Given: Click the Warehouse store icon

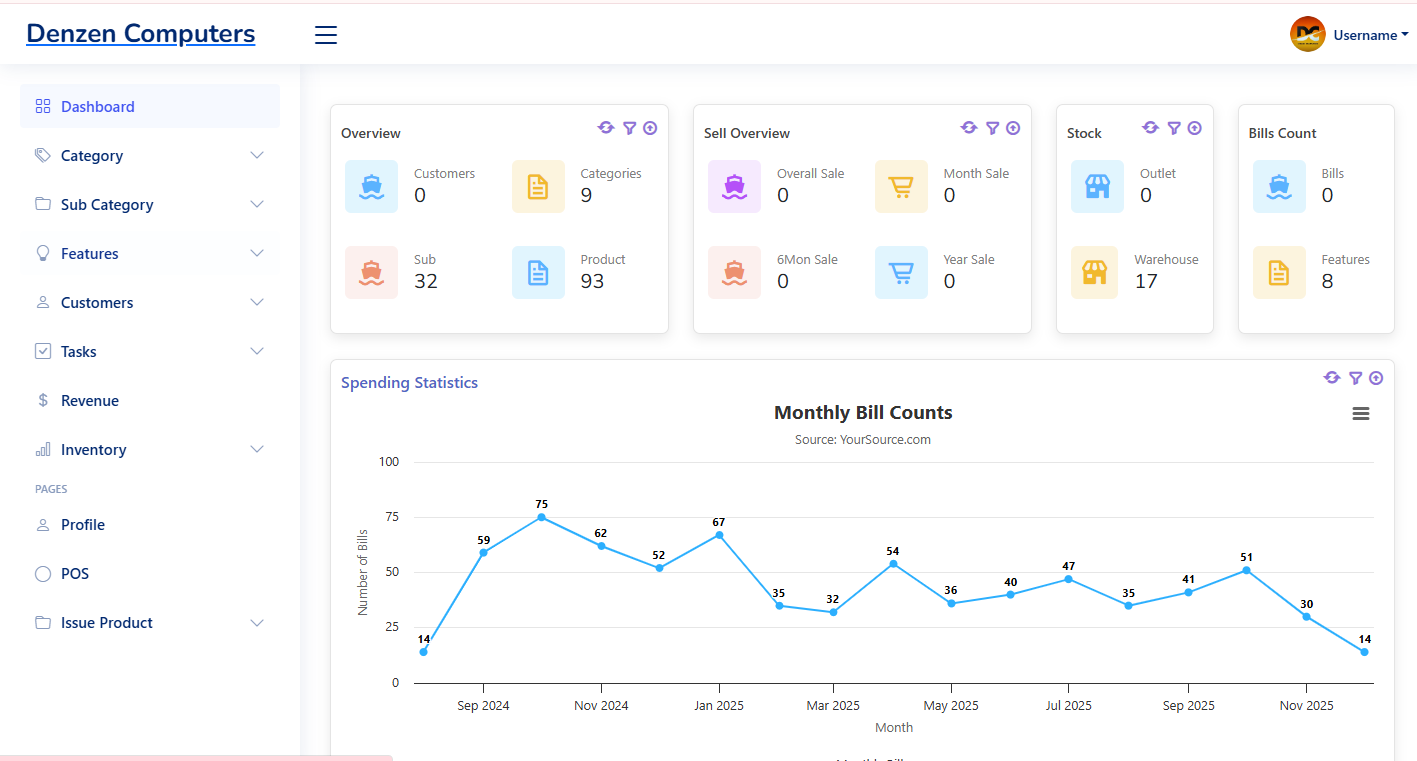Looking at the screenshot, I should coord(1097,272).
